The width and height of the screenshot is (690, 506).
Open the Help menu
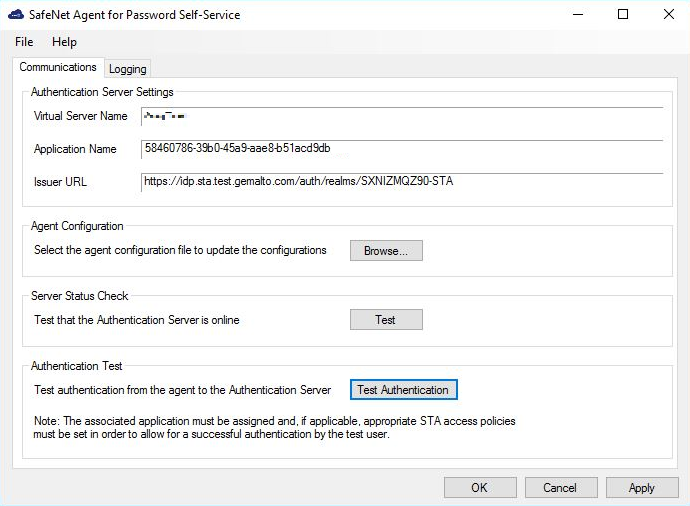(x=64, y=42)
